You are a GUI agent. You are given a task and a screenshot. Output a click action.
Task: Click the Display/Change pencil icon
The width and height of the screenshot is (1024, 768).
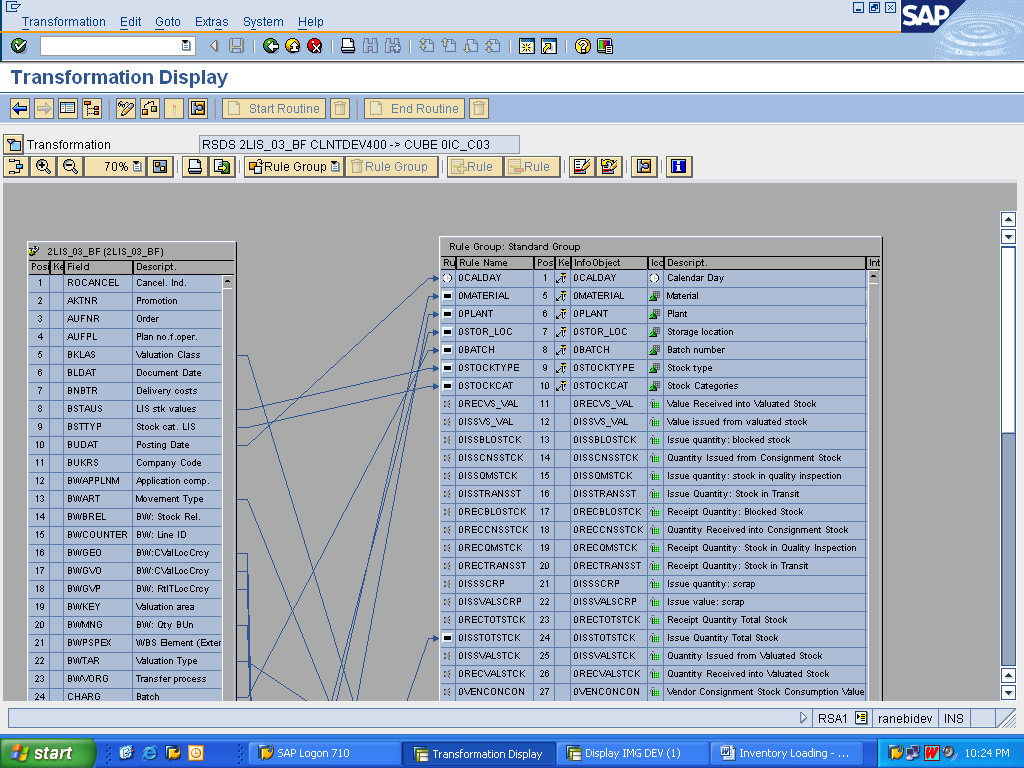[x=125, y=108]
